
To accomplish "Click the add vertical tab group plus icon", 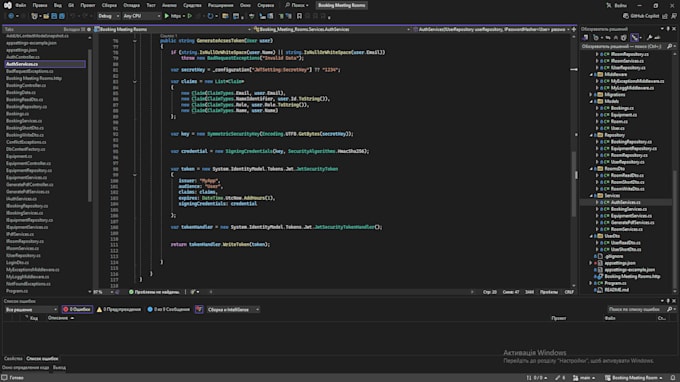I will (x=574, y=29).
